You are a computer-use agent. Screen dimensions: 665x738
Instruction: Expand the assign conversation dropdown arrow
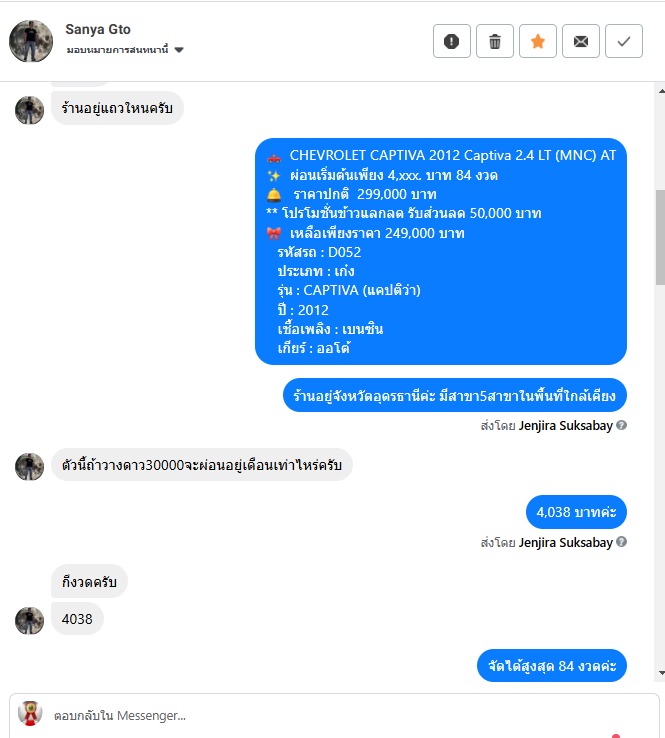tap(179, 50)
